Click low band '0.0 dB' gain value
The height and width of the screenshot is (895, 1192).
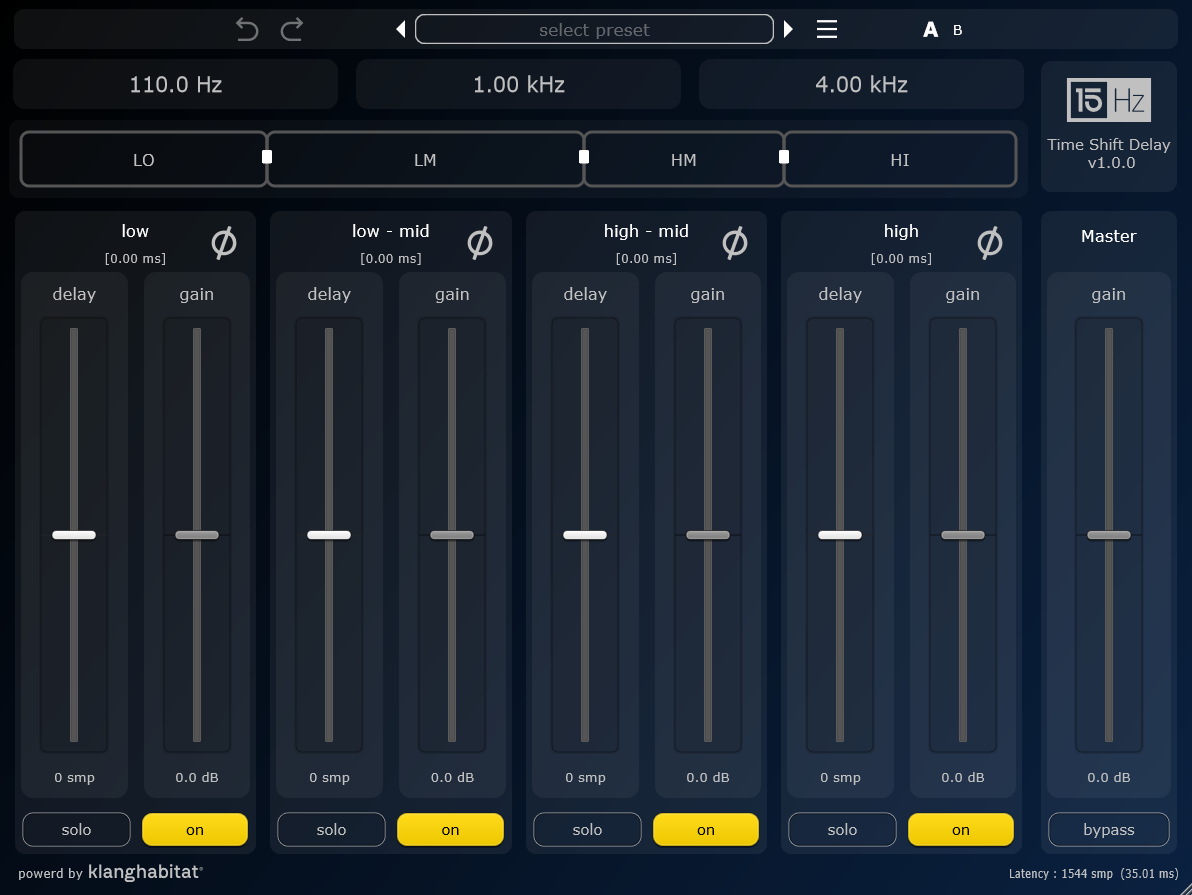[197, 777]
